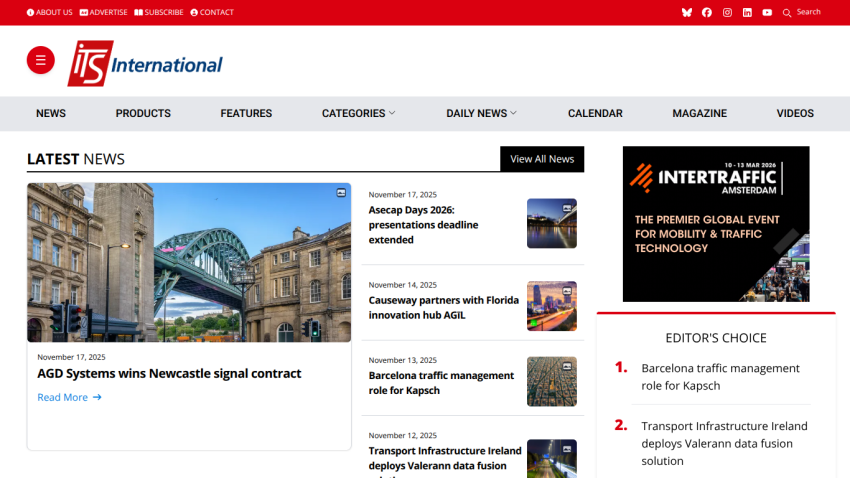Image resolution: width=850 pixels, height=478 pixels.
Task: Expand the Categories dropdown
Action: (358, 113)
